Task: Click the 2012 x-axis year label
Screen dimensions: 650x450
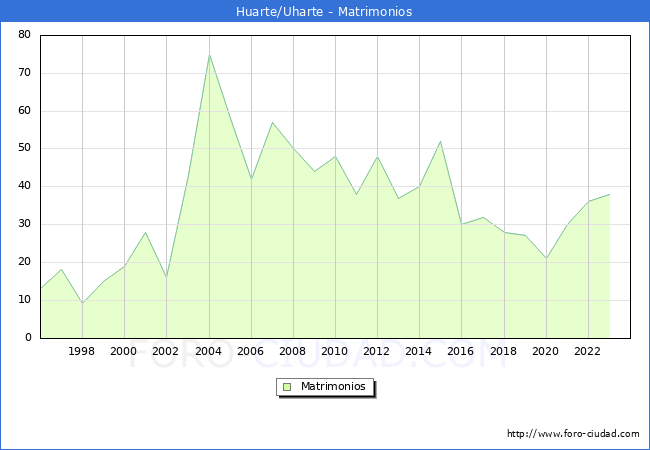Action: [377, 351]
